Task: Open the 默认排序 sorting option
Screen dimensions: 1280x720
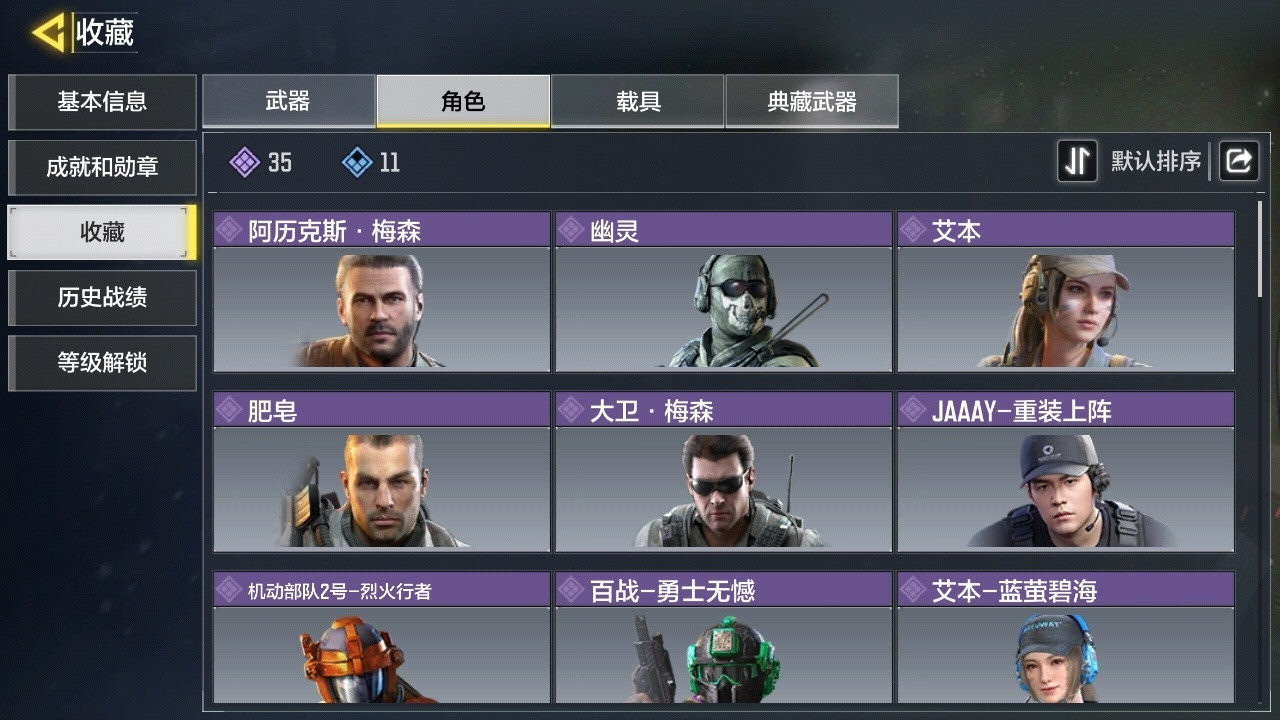Action: [x=1156, y=161]
